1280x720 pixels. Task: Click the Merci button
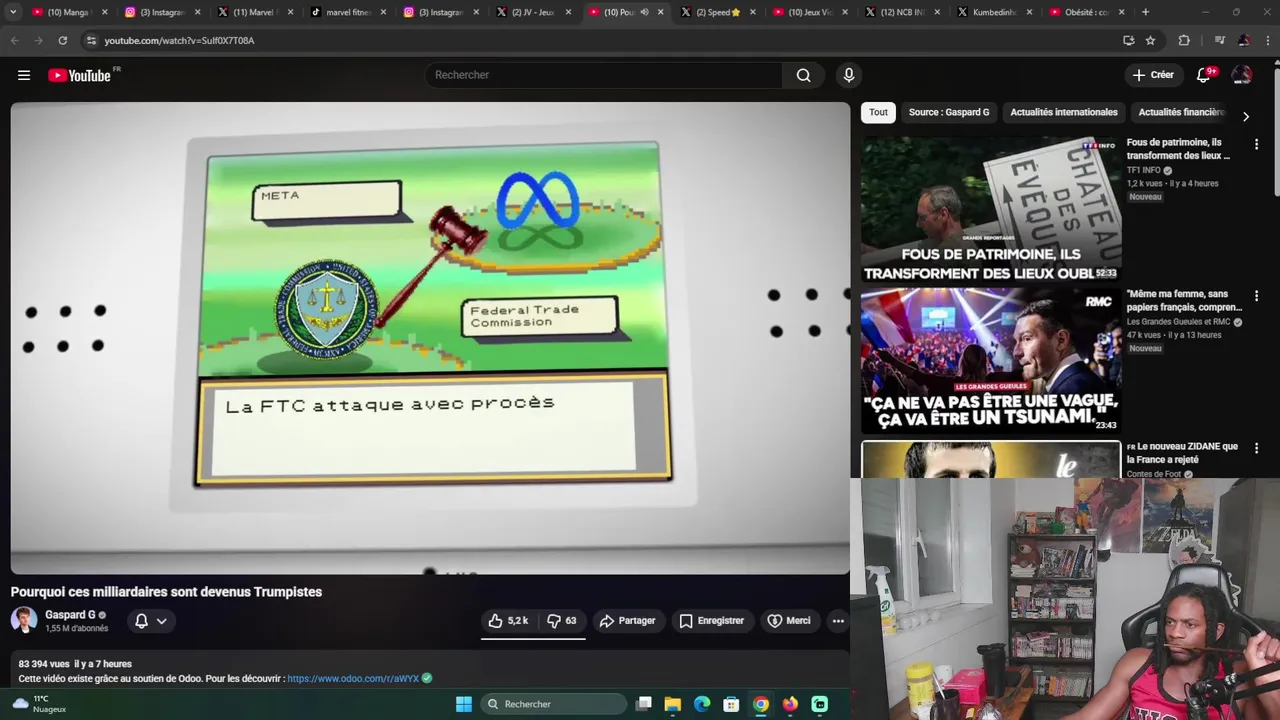789,621
